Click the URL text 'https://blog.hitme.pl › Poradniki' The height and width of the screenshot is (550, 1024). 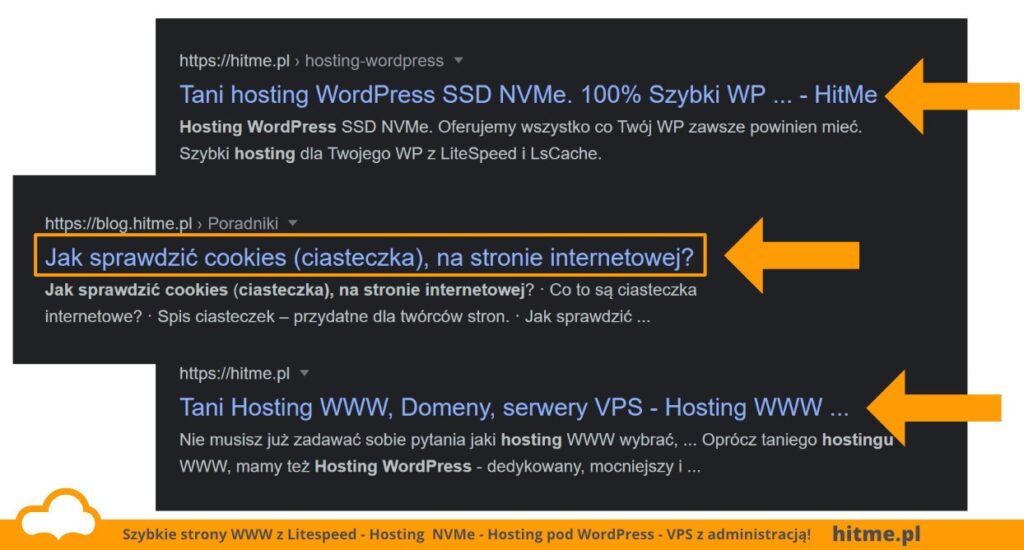click(162, 223)
